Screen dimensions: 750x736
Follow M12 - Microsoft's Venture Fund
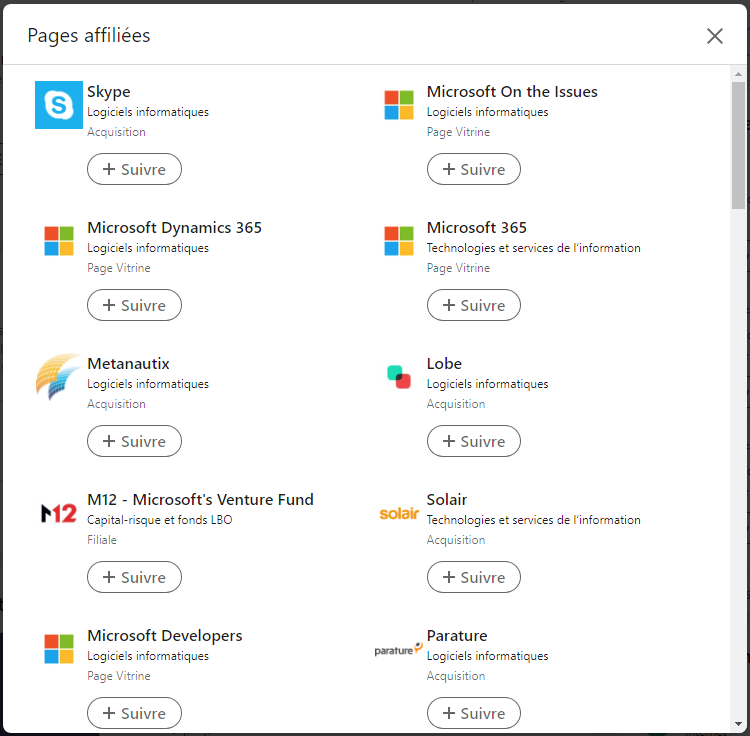click(x=134, y=577)
